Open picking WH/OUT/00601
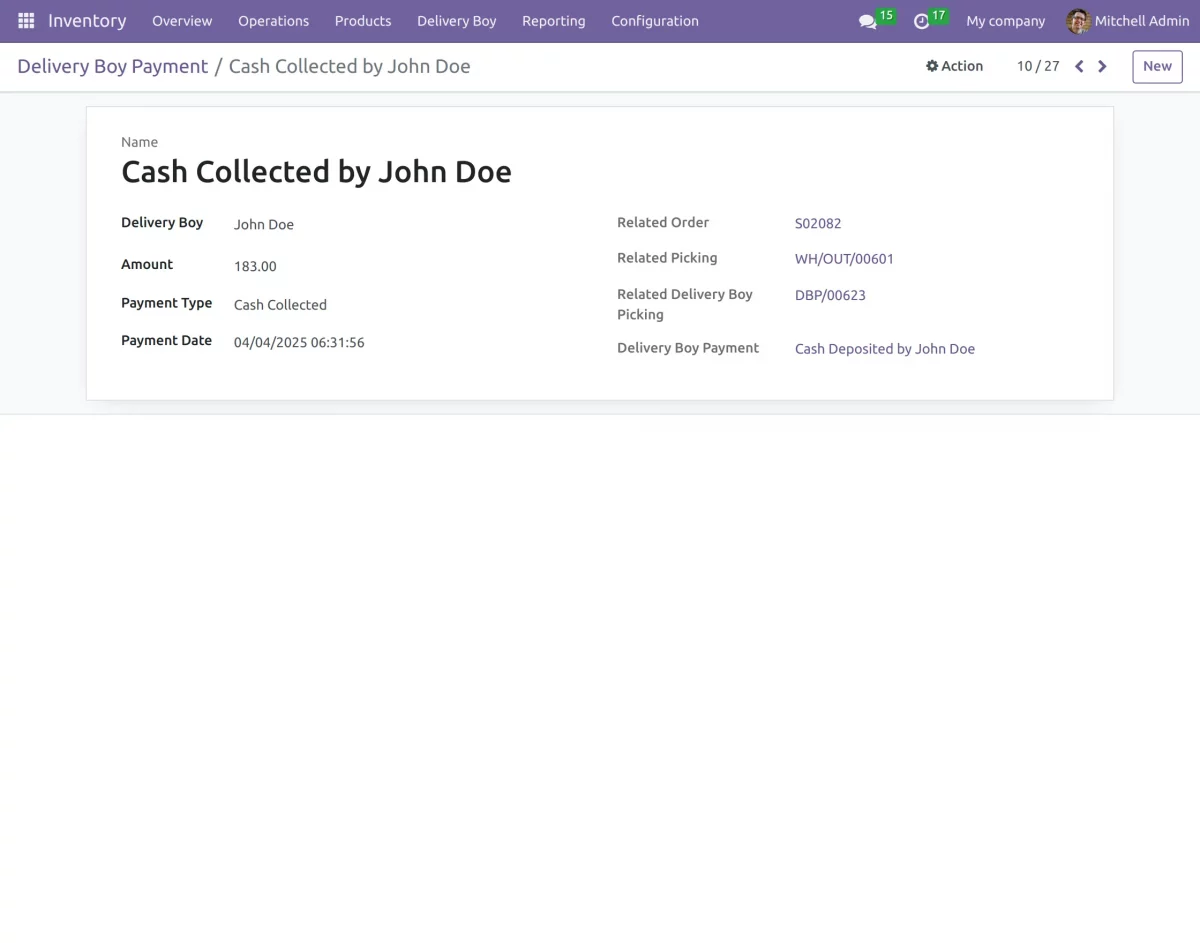Image resolution: width=1200 pixels, height=943 pixels. coord(844,258)
